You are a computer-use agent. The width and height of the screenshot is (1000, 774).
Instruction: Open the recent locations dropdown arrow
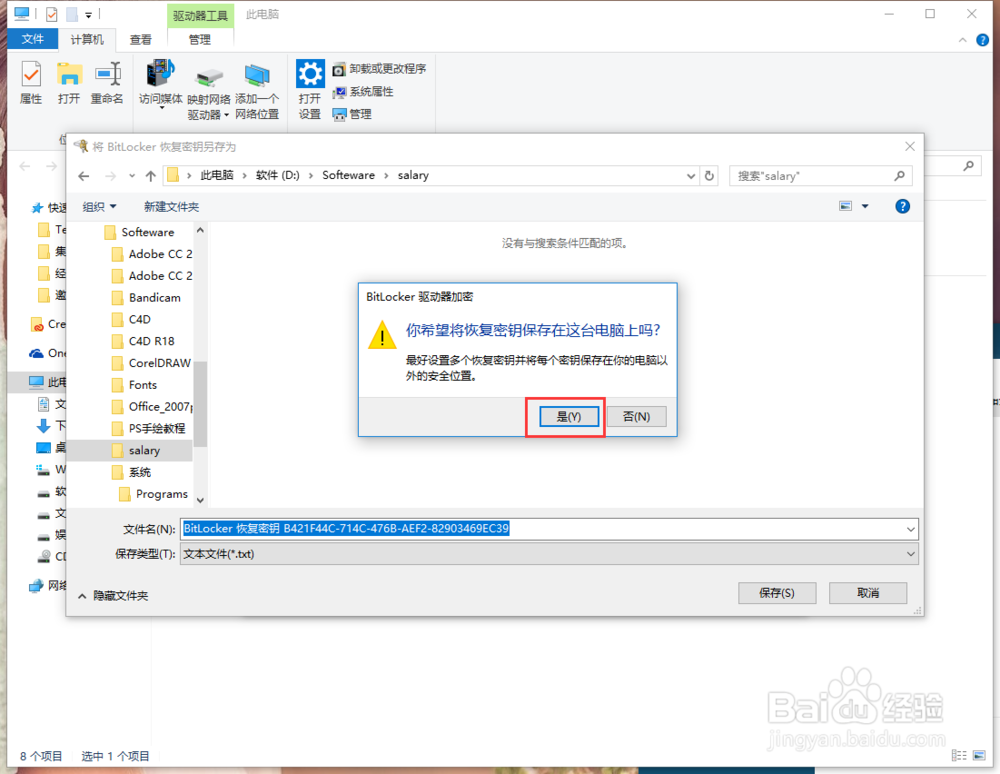click(131, 176)
